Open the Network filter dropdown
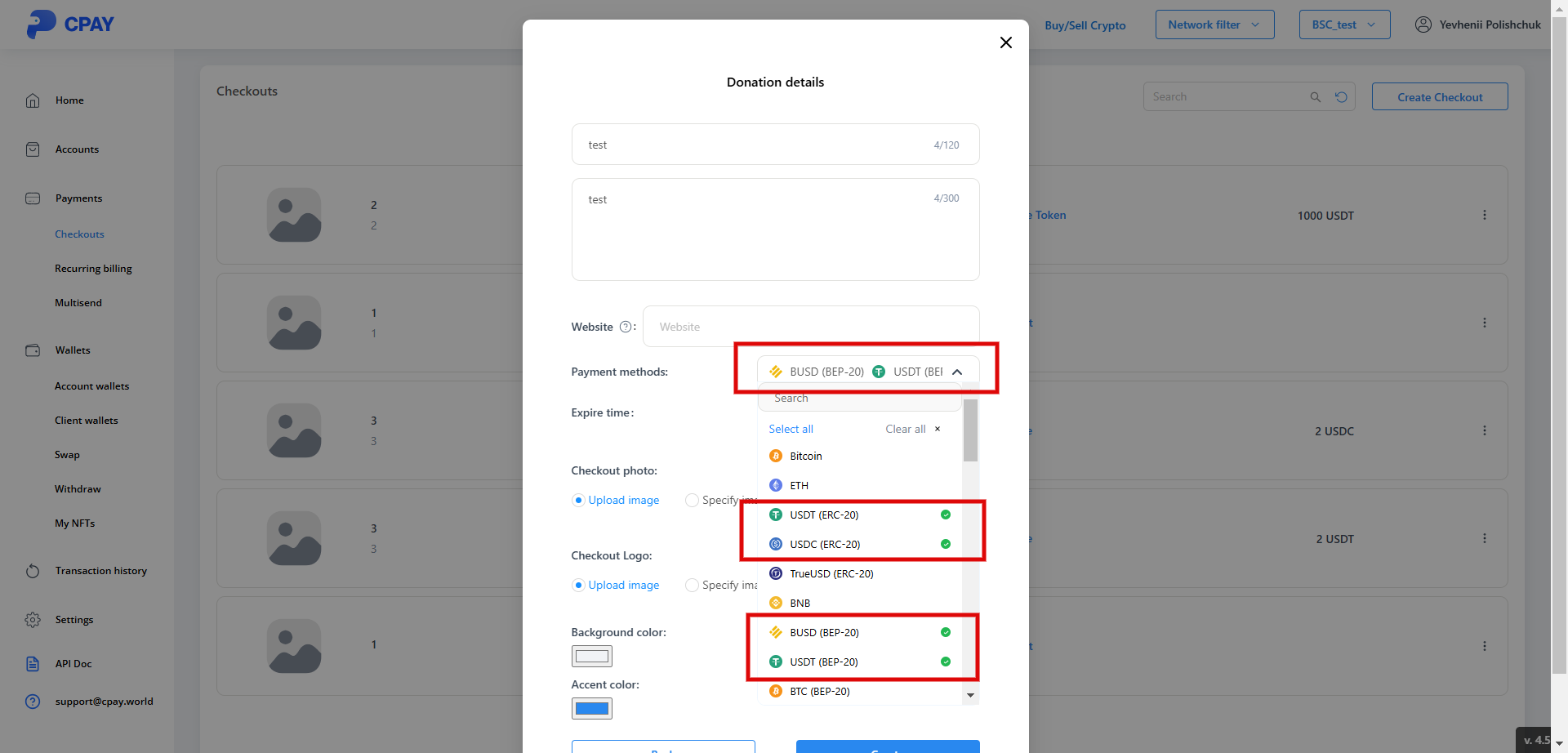Image resolution: width=1568 pixels, height=753 pixels. pos(1214,25)
